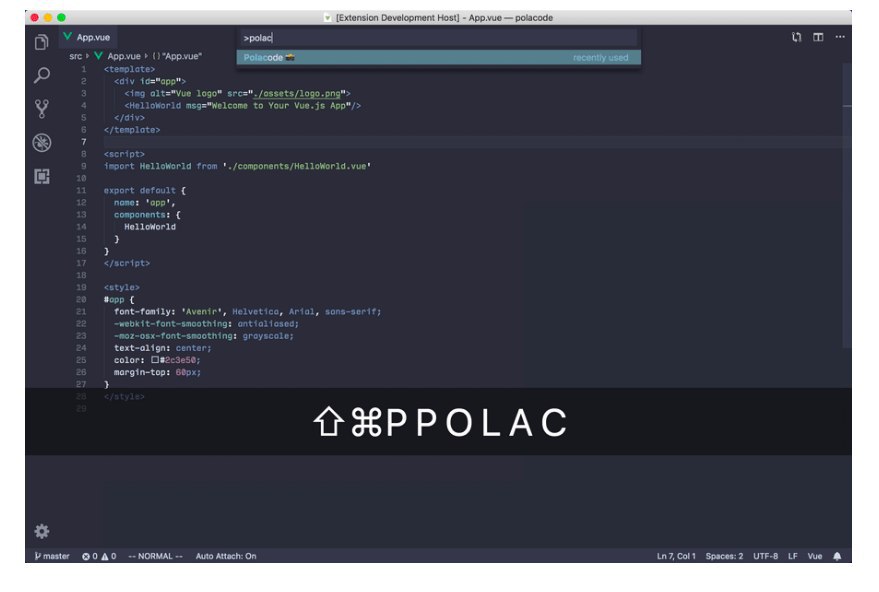Open the More Actions ellipsis menu
The width and height of the screenshot is (879, 592).
(840, 37)
